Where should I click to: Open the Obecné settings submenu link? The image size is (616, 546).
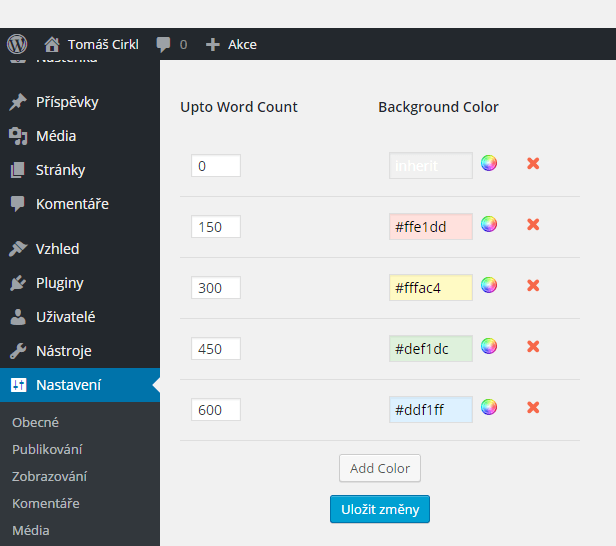[35, 423]
